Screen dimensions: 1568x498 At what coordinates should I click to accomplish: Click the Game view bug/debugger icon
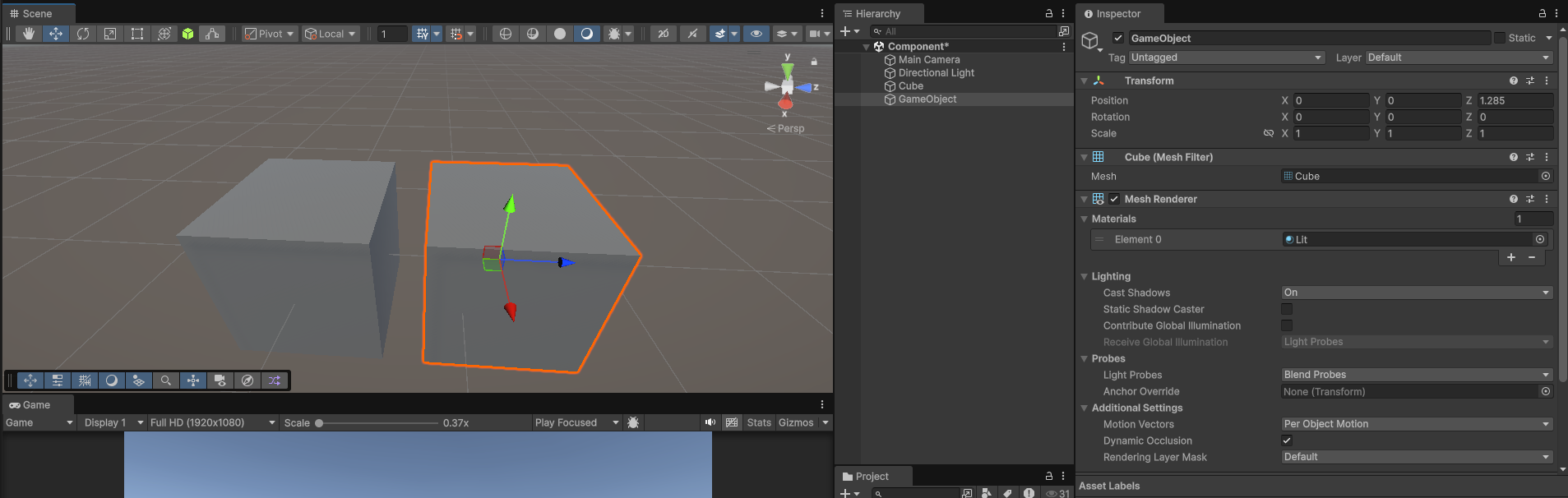[633, 422]
